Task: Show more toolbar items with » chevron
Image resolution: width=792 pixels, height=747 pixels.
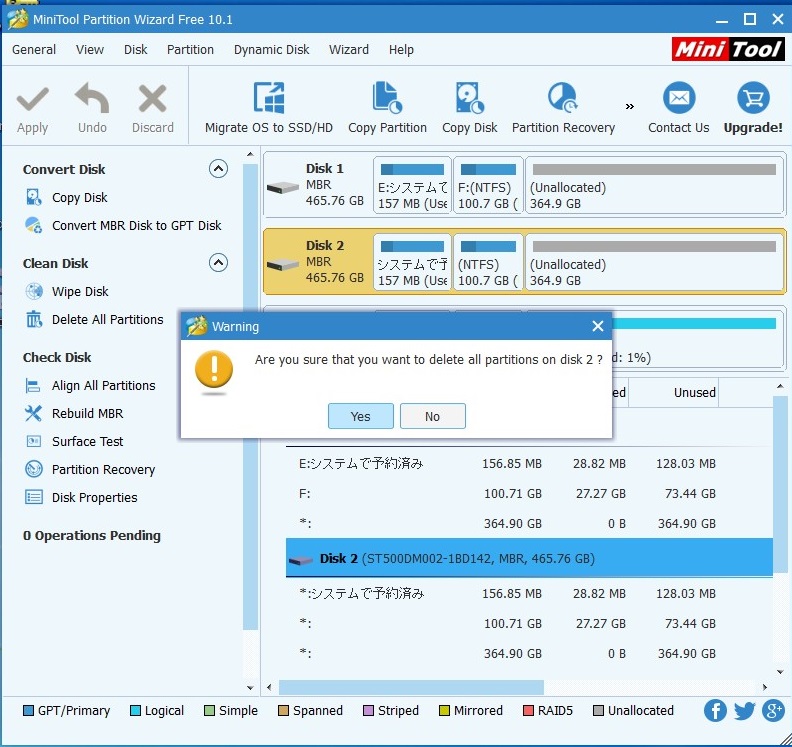Action: 629,106
